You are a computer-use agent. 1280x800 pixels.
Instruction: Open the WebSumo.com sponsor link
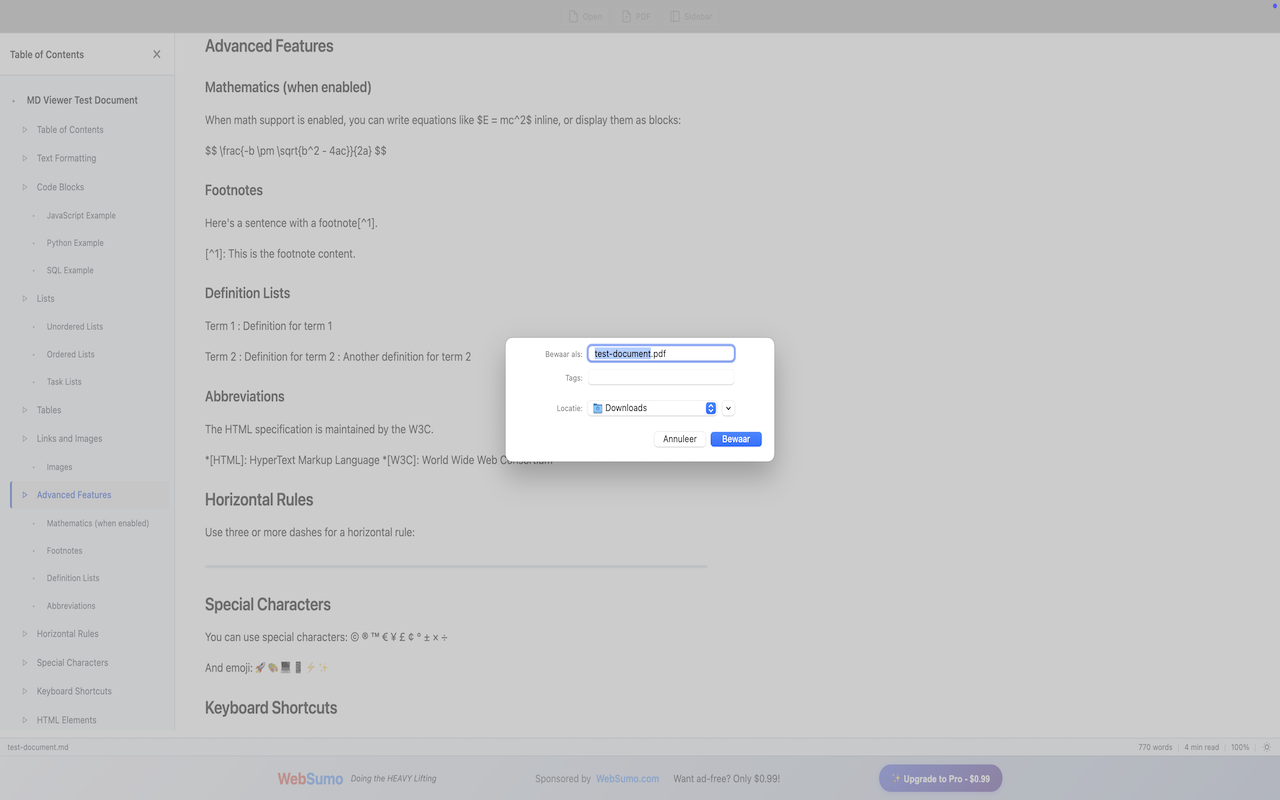point(627,778)
